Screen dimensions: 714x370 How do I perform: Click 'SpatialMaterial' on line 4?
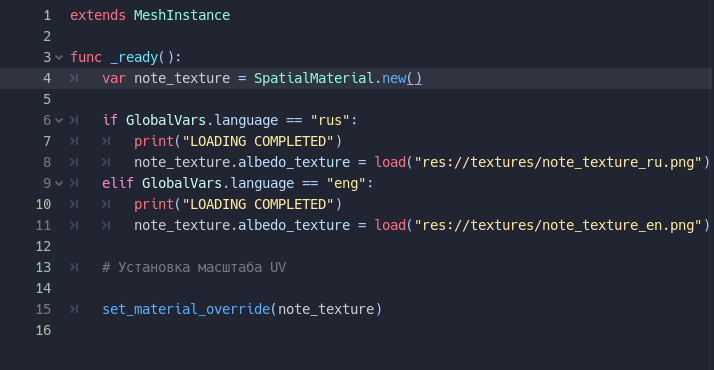point(314,78)
